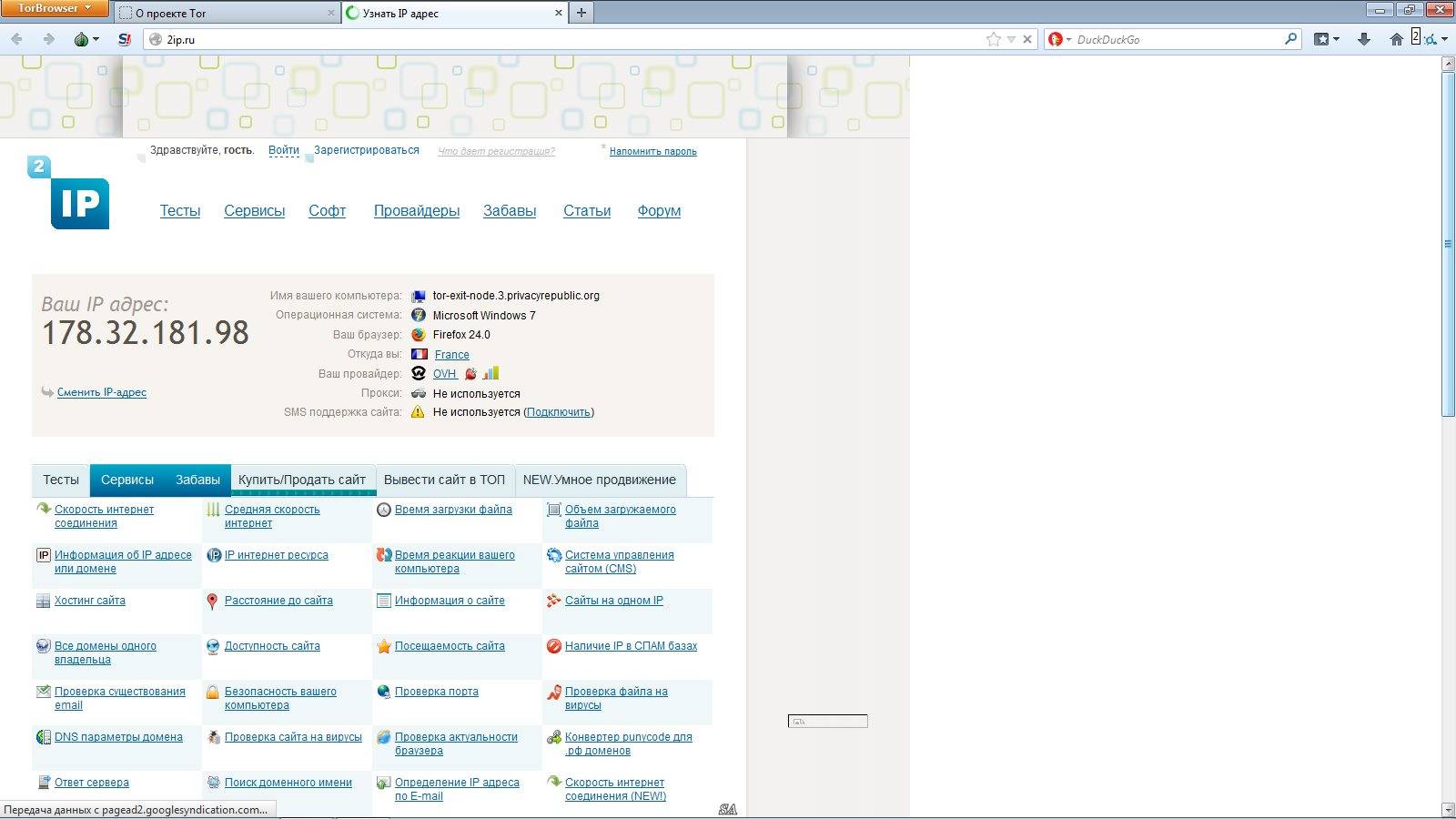Bookmark this page with the star icon
The width and height of the screenshot is (1456, 819).
point(993,39)
